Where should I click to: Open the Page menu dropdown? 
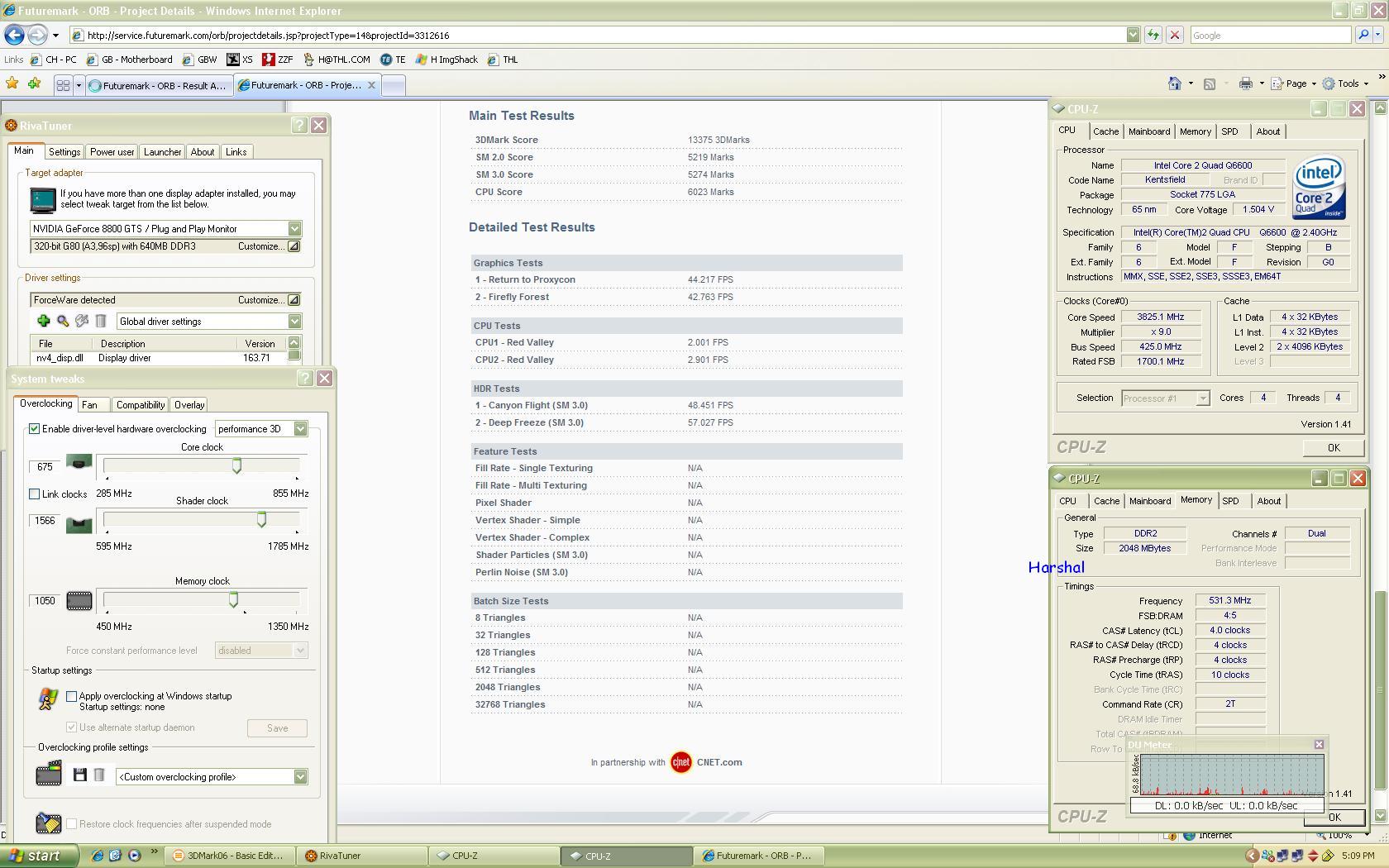coord(1295,83)
